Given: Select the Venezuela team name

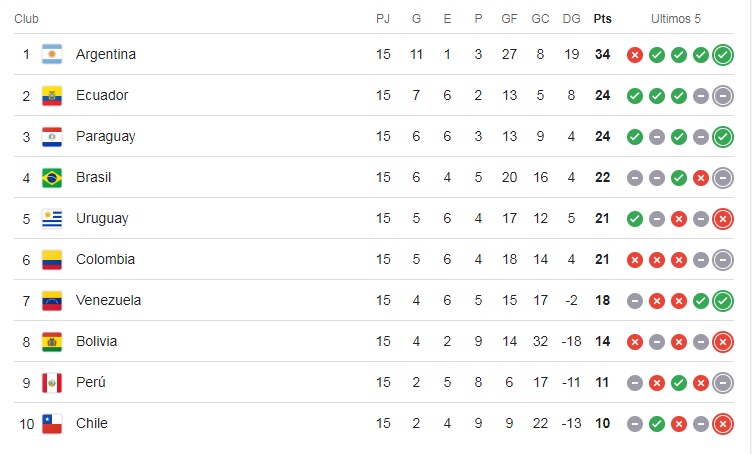Looking at the screenshot, I should pyautogui.click(x=108, y=301).
